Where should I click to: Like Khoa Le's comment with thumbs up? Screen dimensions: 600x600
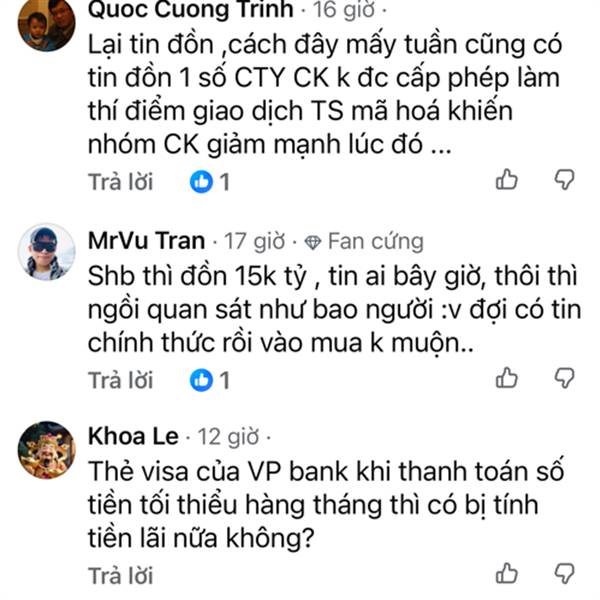coord(507,573)
